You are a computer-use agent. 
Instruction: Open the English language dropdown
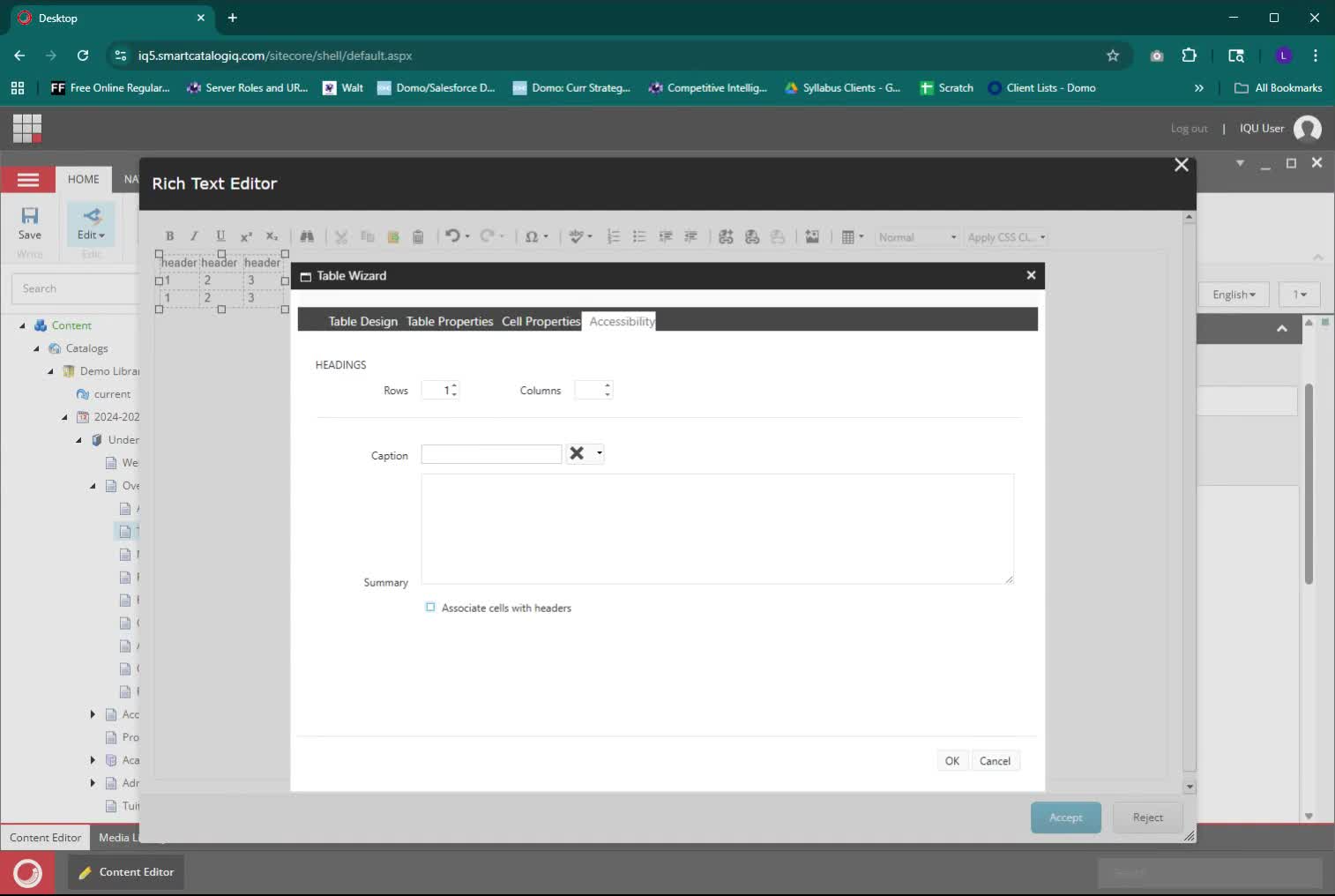(1233, 295)
